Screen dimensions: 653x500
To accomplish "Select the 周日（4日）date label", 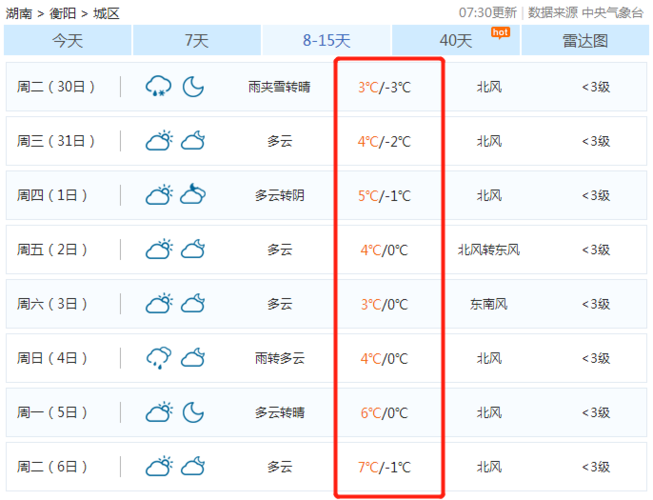I will point(52,358).
